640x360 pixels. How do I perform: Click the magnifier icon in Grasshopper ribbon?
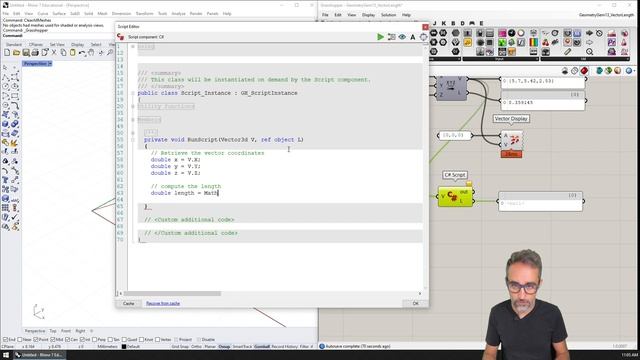point(589,52)
